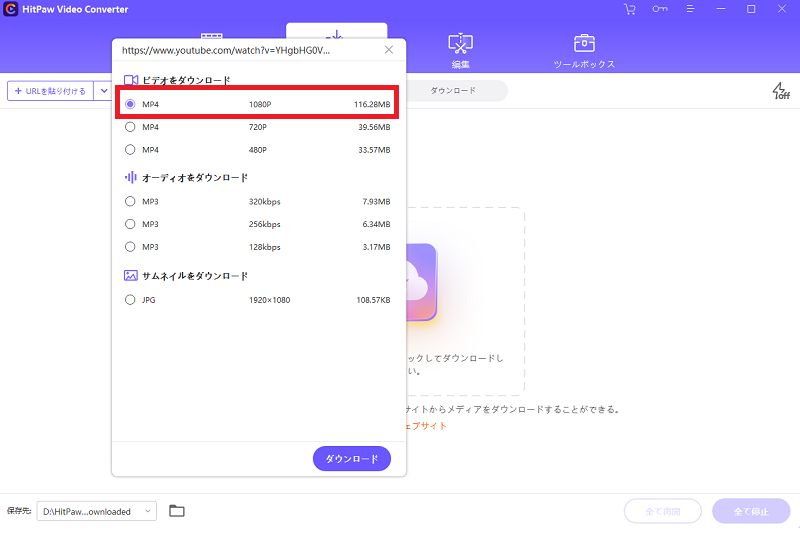Viewport: 800px width, 540px height.
Task: Open the save path dropdown
Action: coord(148,511)
